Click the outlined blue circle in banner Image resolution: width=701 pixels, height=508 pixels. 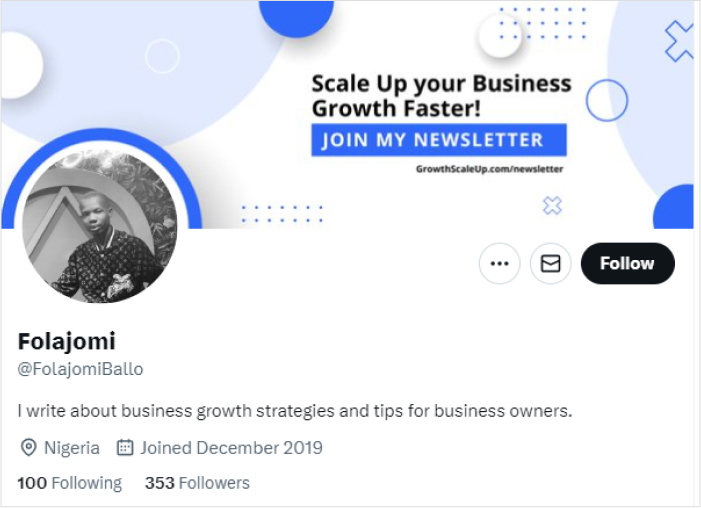tap(607, 100)
